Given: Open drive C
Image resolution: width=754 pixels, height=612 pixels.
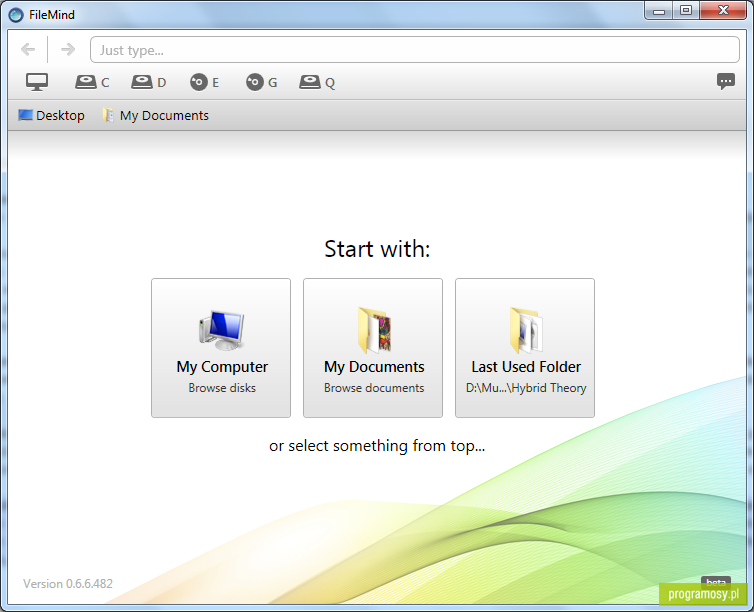Looking at the screenshot, I should tap(92, 82).
